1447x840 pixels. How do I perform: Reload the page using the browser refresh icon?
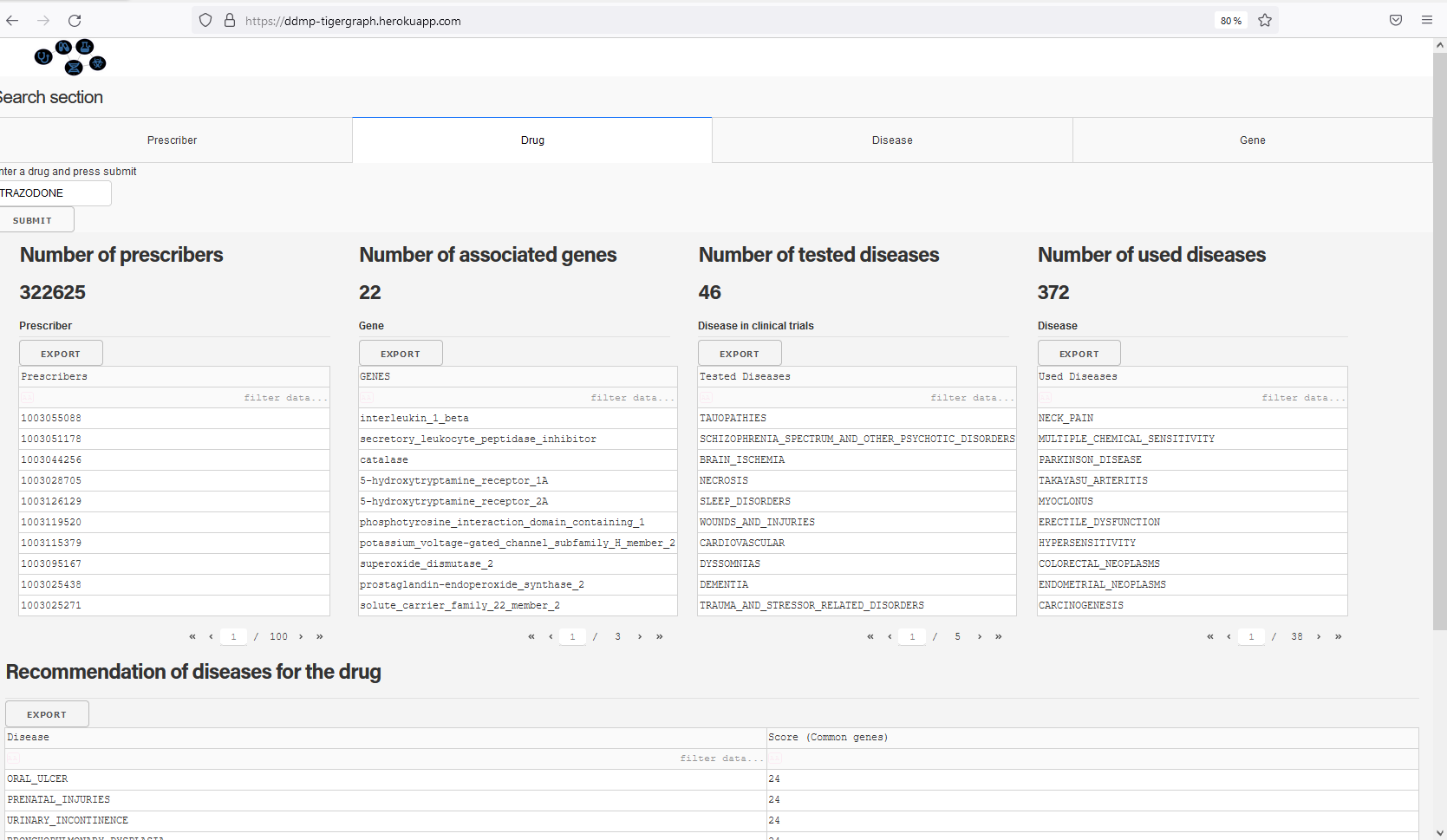75,21
